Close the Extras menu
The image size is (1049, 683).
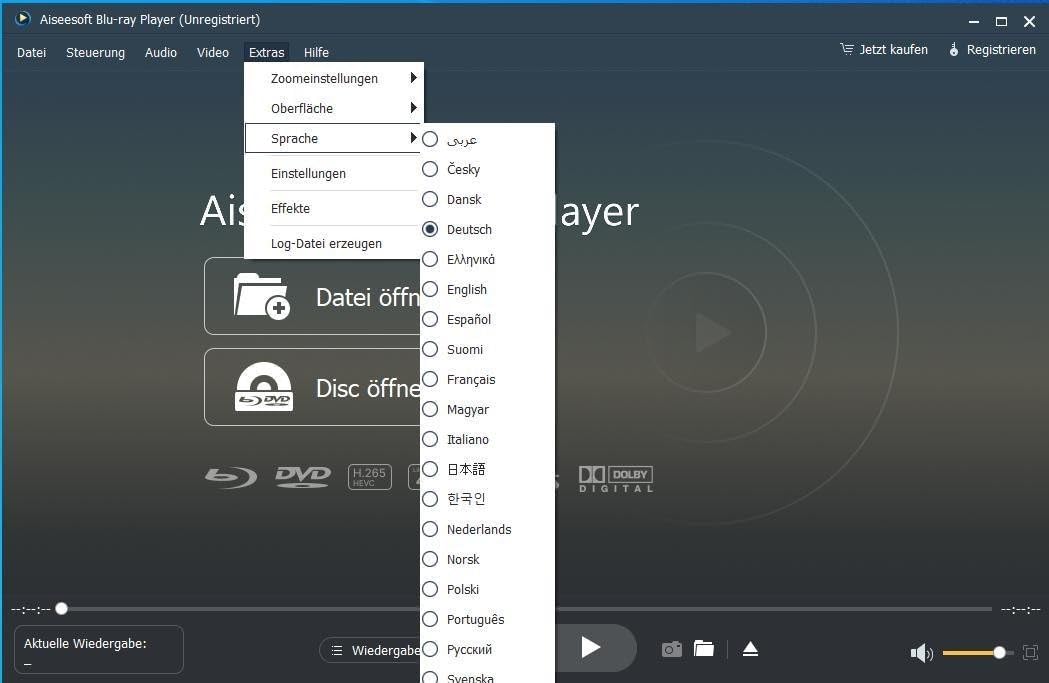[x=266, y=52]
